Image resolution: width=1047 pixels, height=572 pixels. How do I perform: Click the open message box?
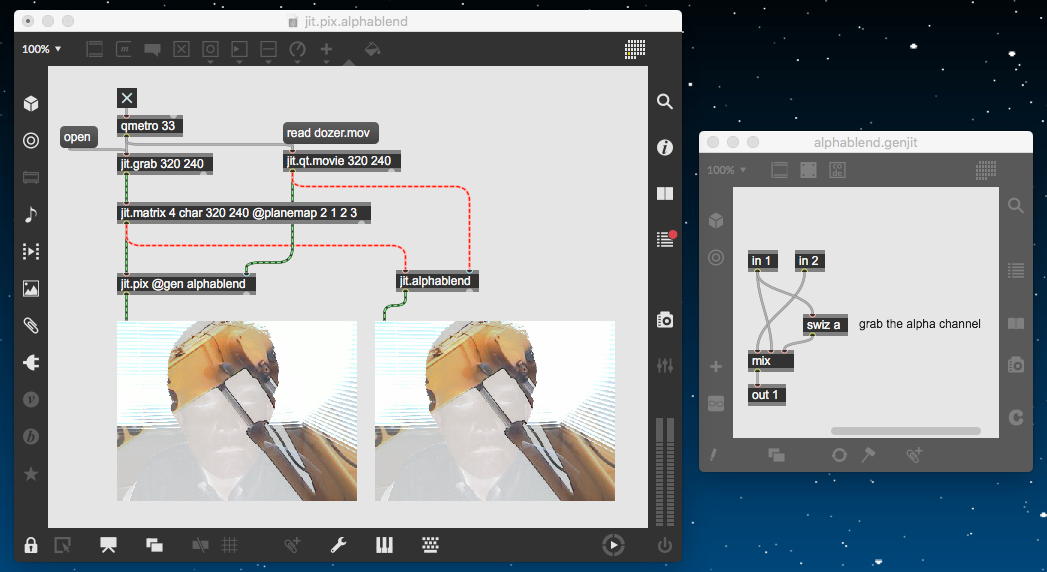[79, 137]
